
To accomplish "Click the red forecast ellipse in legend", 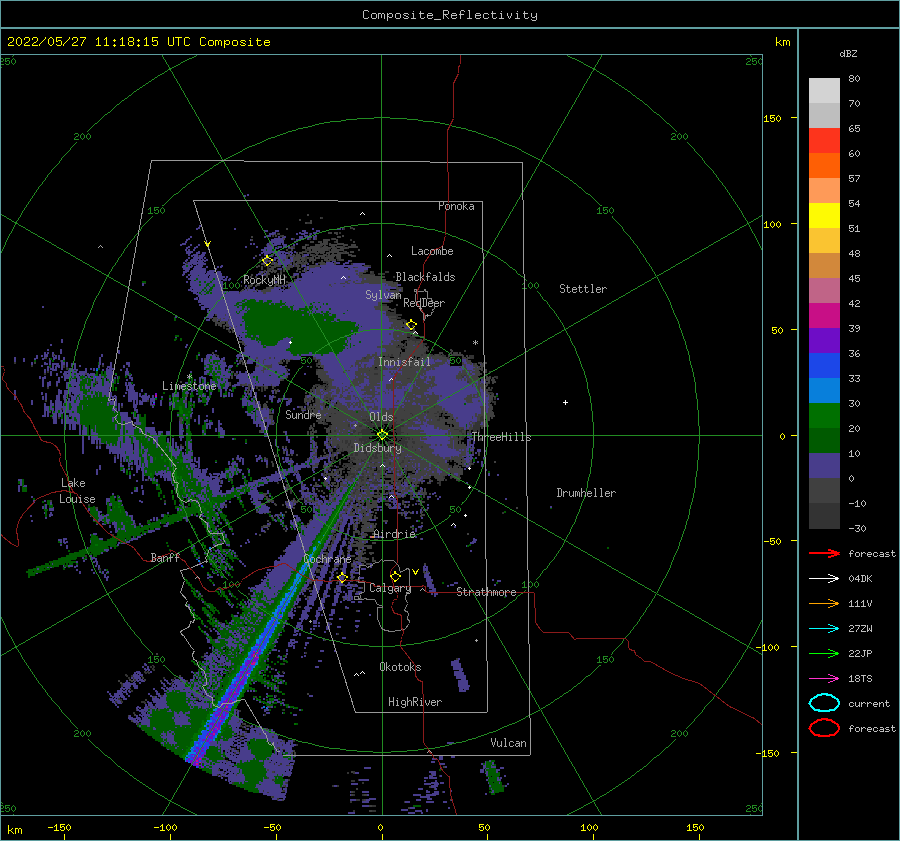I will click(x=824, y=728).
